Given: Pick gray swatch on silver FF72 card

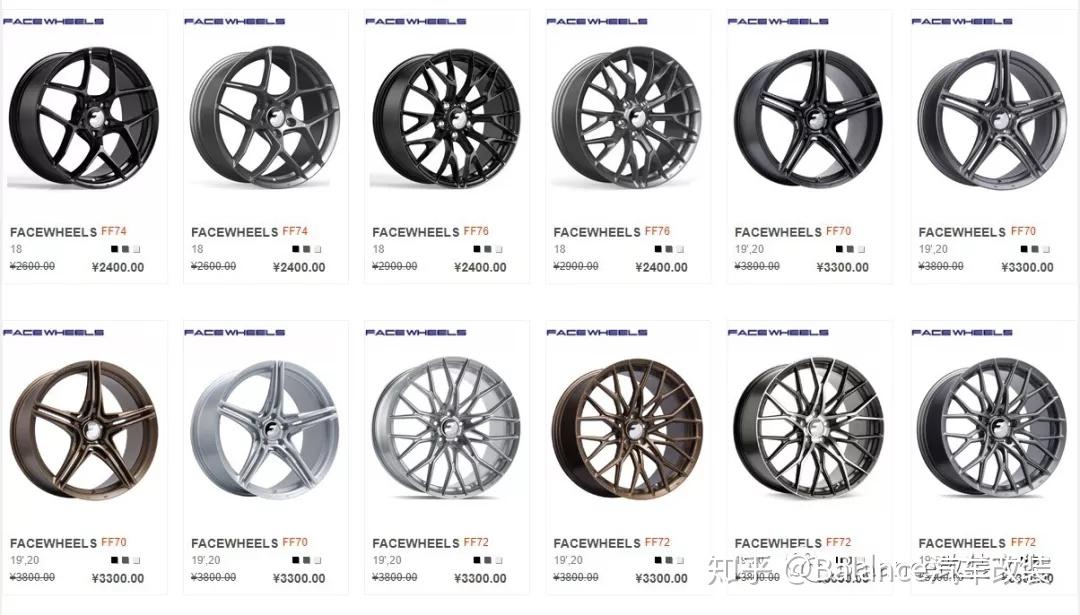Looking at the screenshot, I should 488,561.
